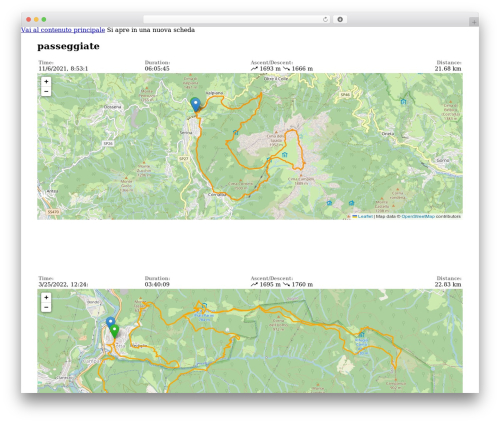Viewport: 500px width, 423px height.
Task: Click the blue marker on second map
Action: point(110,323)
